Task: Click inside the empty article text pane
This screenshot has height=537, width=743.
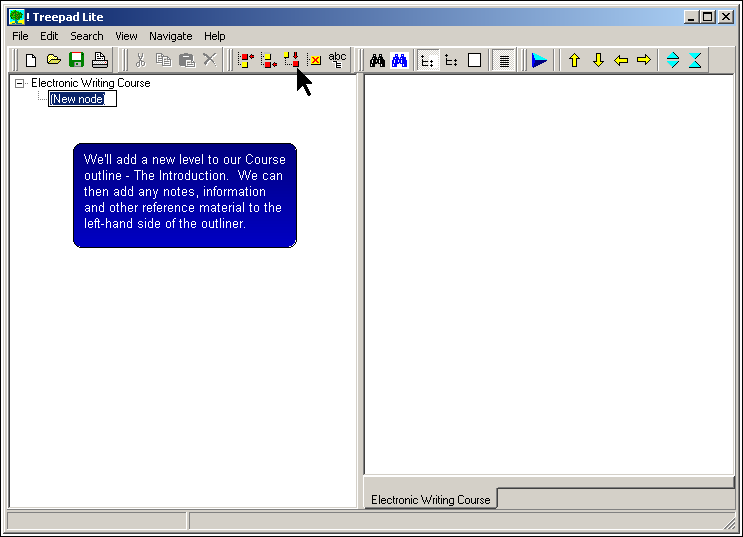Action: coord(548,270)
